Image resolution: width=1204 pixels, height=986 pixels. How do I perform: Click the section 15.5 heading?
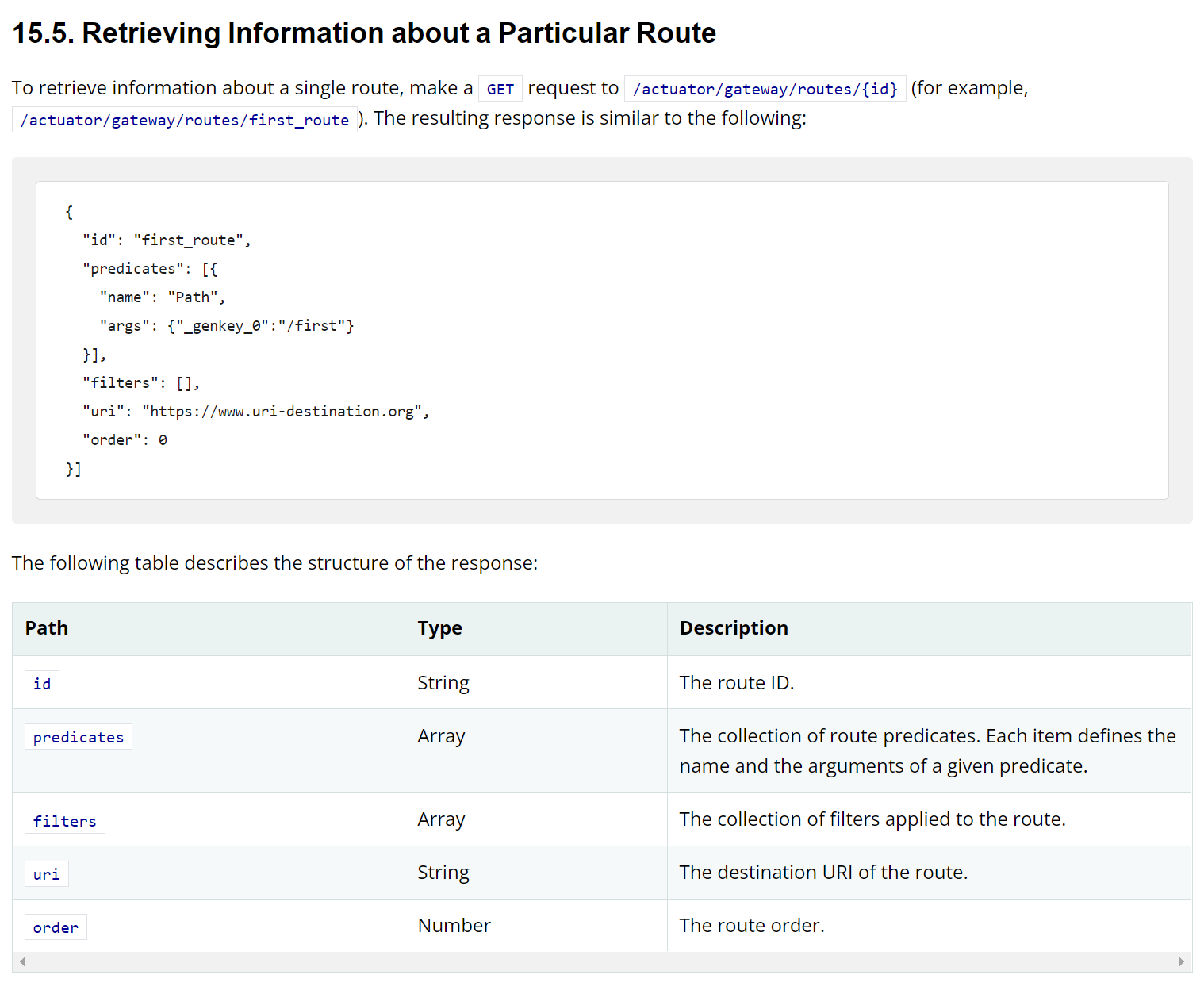364,33
